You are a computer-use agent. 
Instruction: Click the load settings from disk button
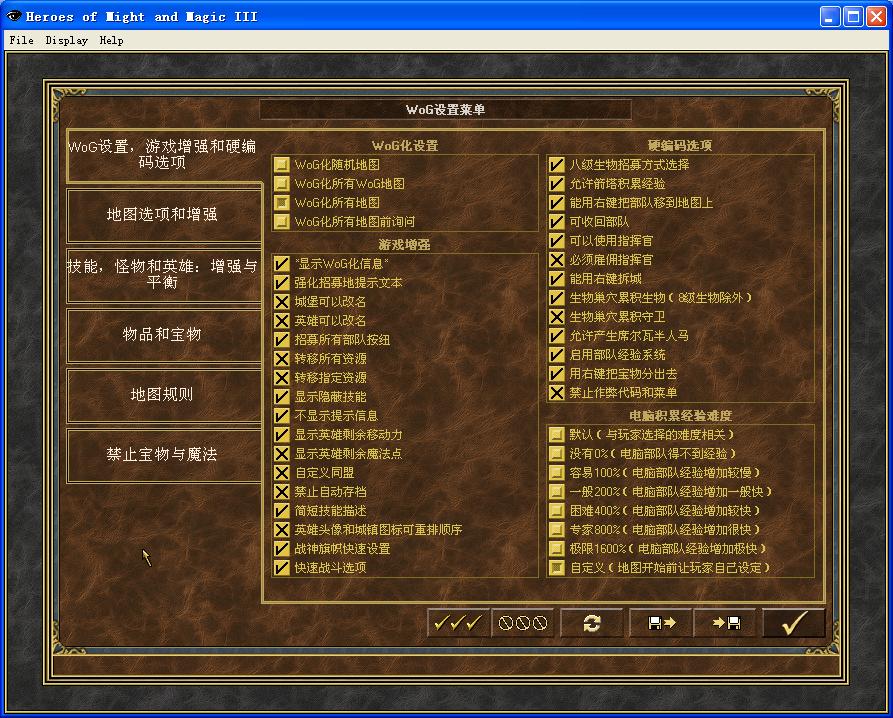pos(725,622)
